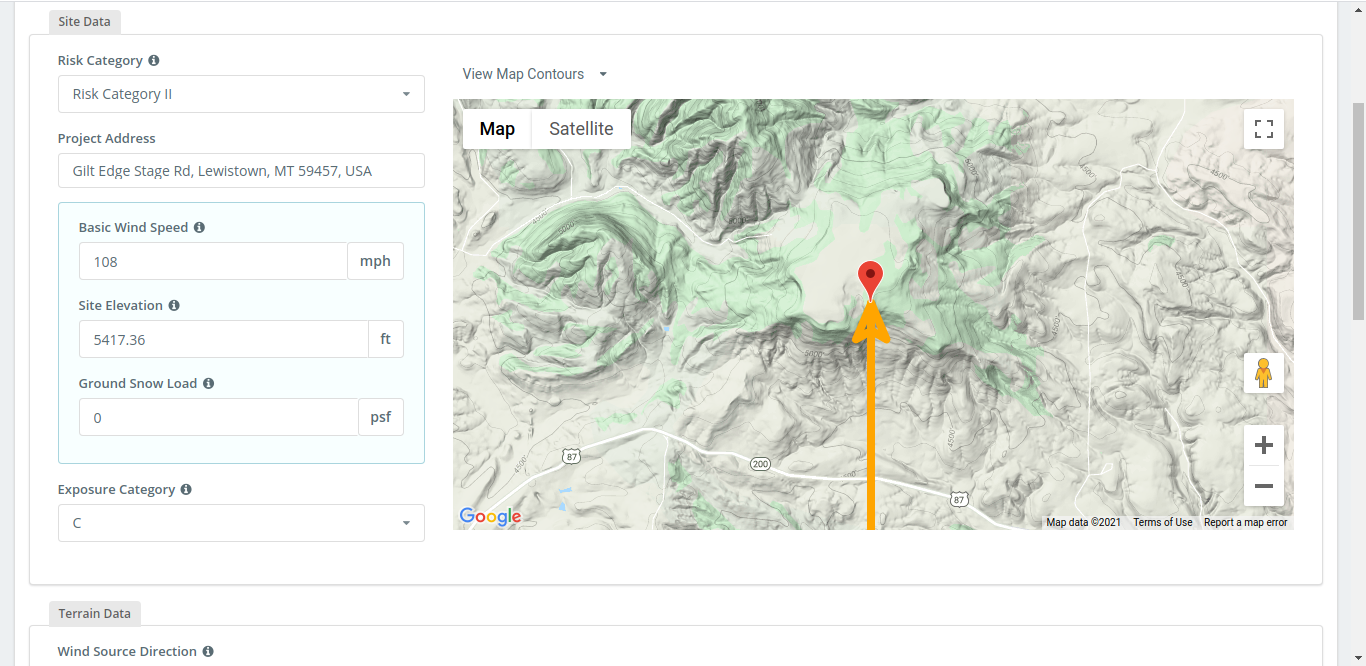Select the Map view tab
1366x666 pixels.
(x=497, y=128)
